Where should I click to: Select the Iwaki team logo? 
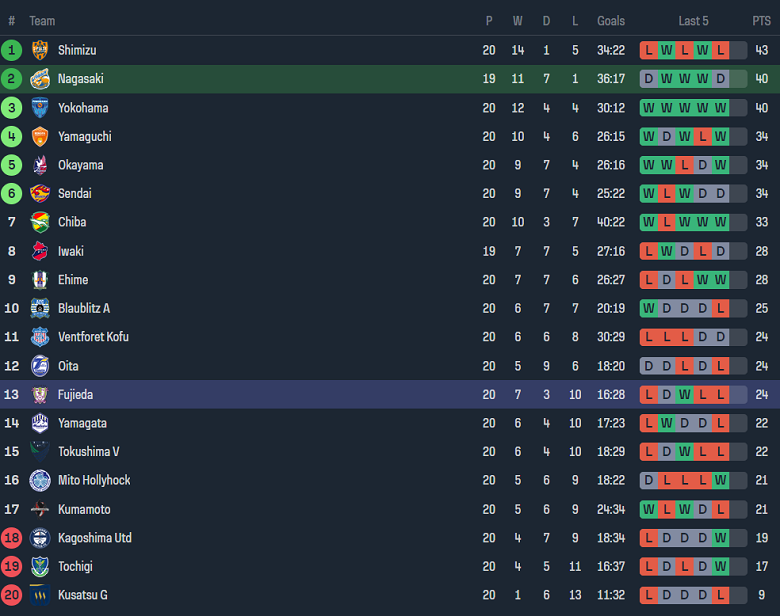coord(40,251)
